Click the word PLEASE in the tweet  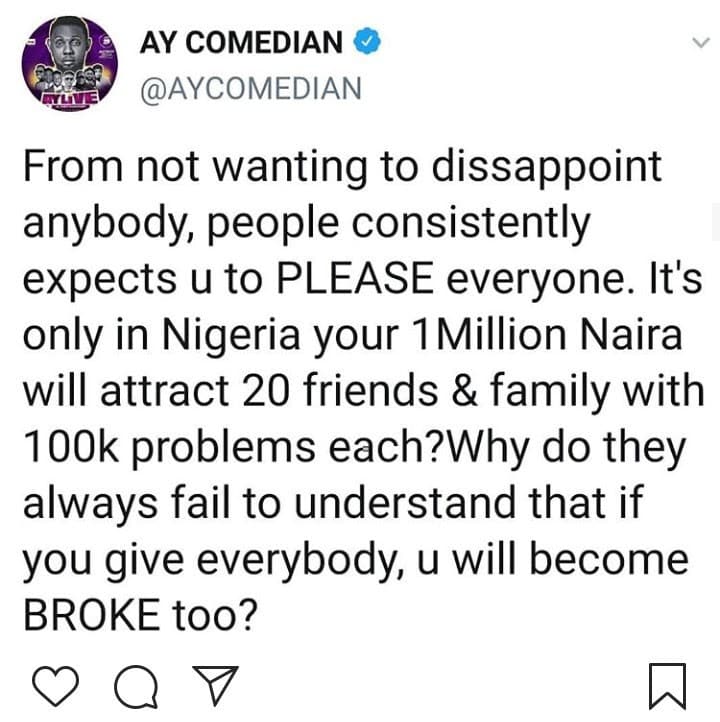[355, 279]
